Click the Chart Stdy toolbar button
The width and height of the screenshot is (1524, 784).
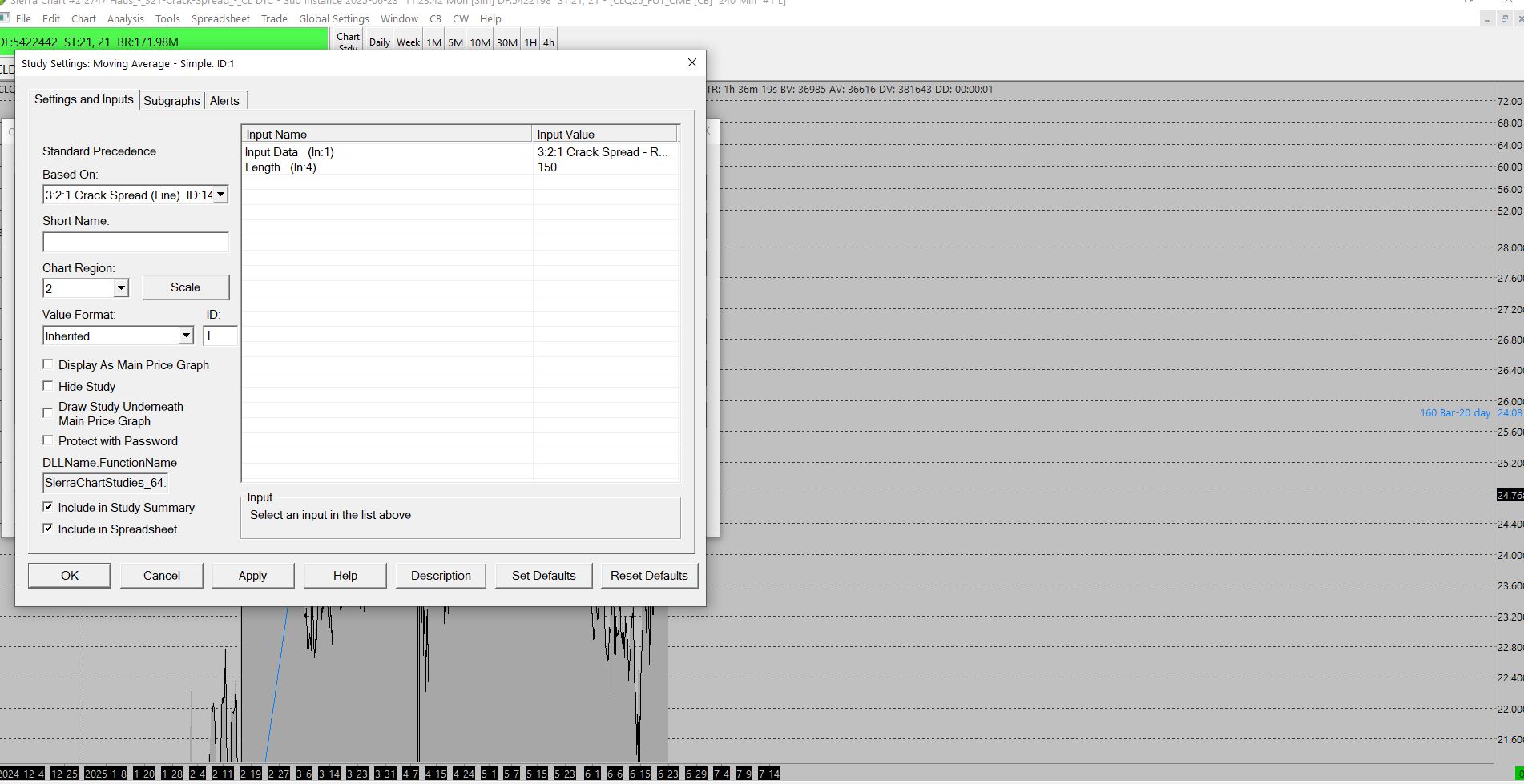click(x=348, y=41)
